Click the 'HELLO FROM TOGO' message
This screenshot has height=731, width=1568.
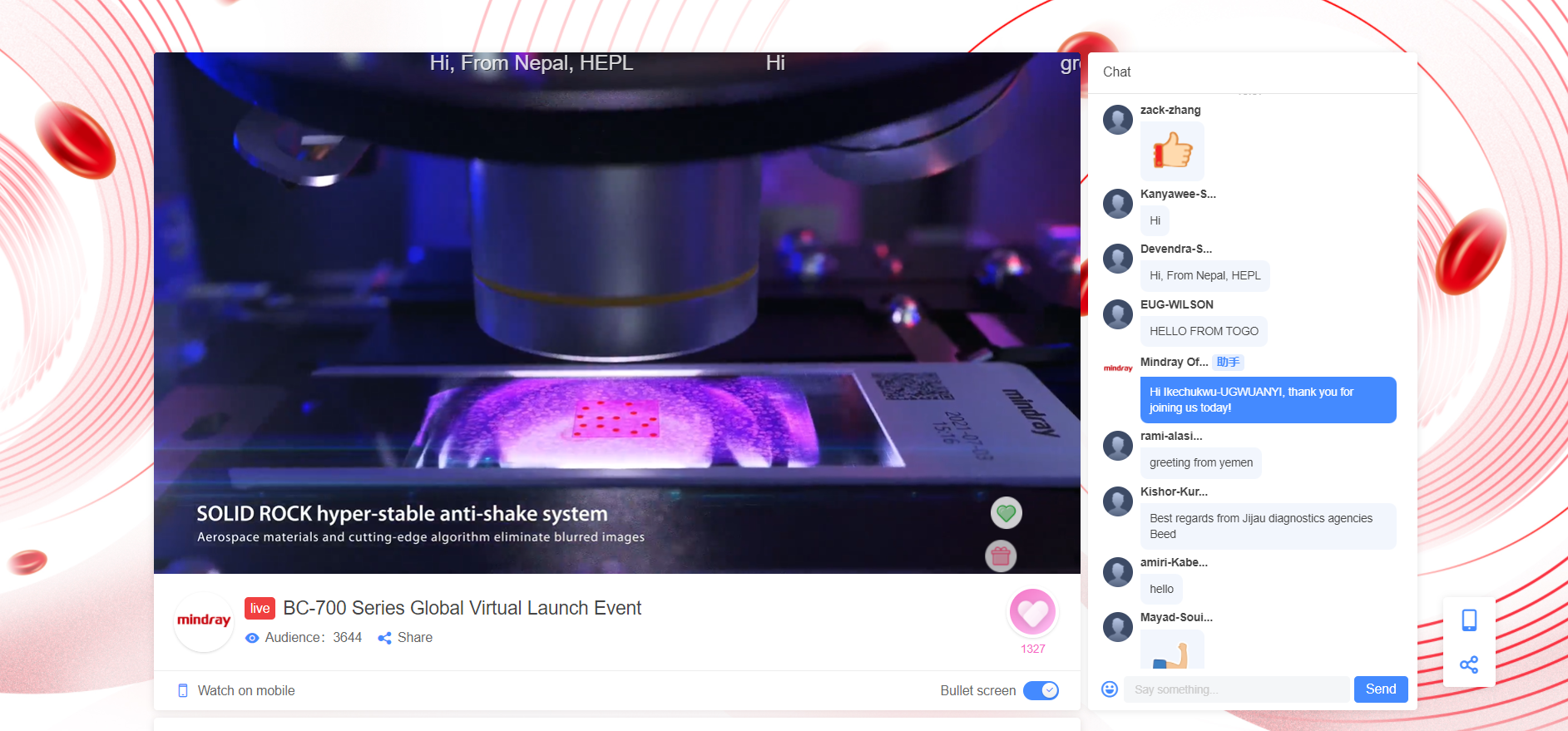coord(1204,331)
